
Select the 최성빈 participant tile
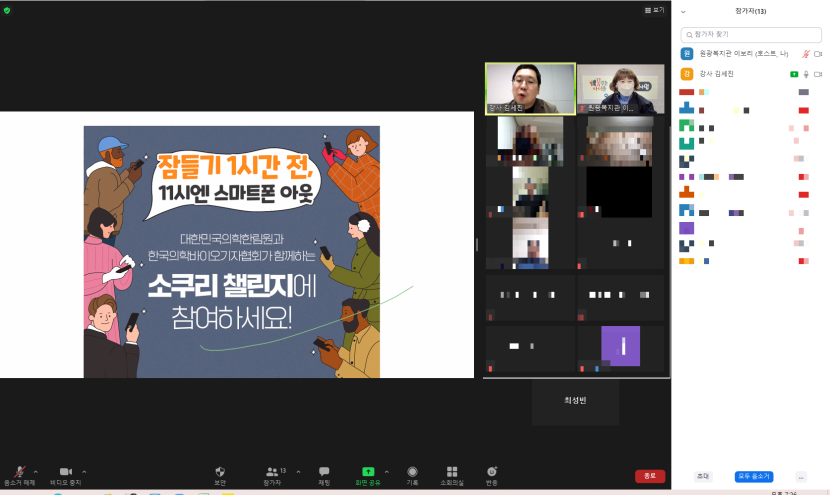[x=575, y=402]
